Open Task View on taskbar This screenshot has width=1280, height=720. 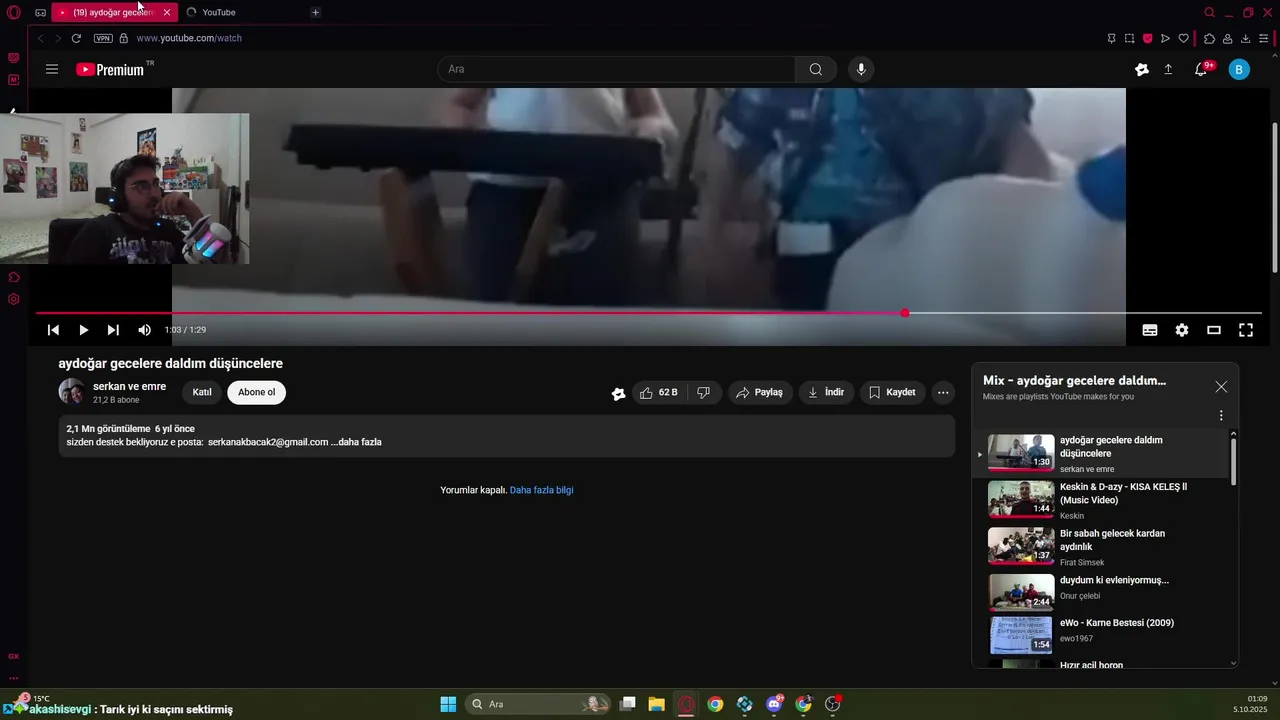click(x=628, y=704)
